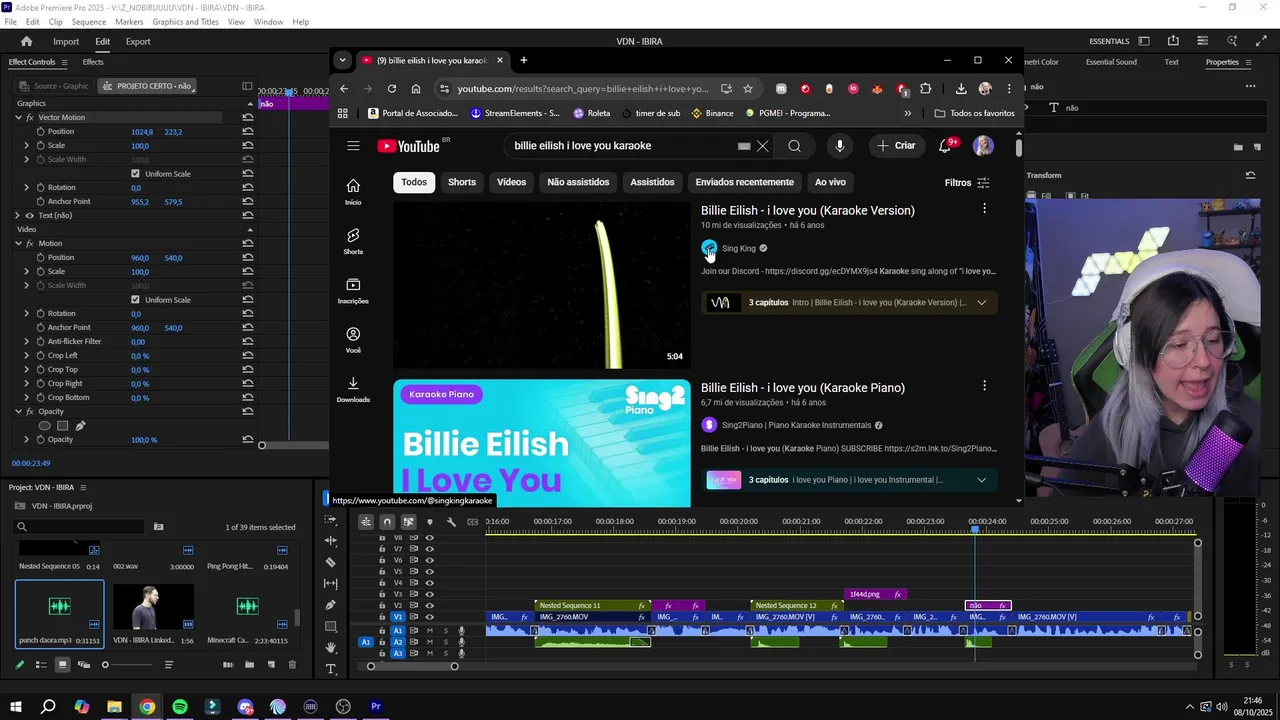
Task: Toggle Uniform Scale under Motion
Action: pos(135,299)
